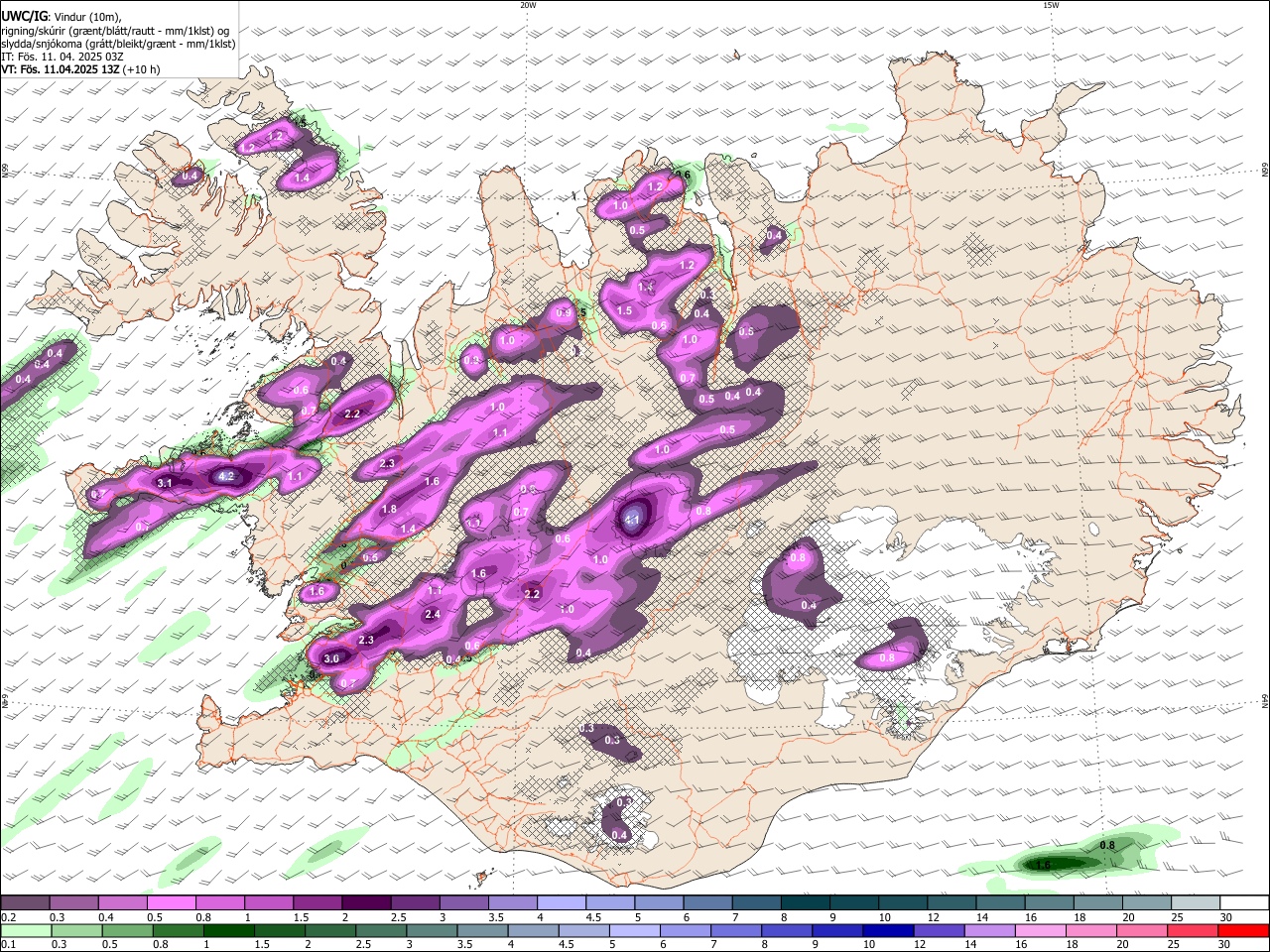Click the 2.4 snowfall value label
Image resolution: width=1270 pixels, height=952 pixels.
pyautogui.click(x=432, y=615)
